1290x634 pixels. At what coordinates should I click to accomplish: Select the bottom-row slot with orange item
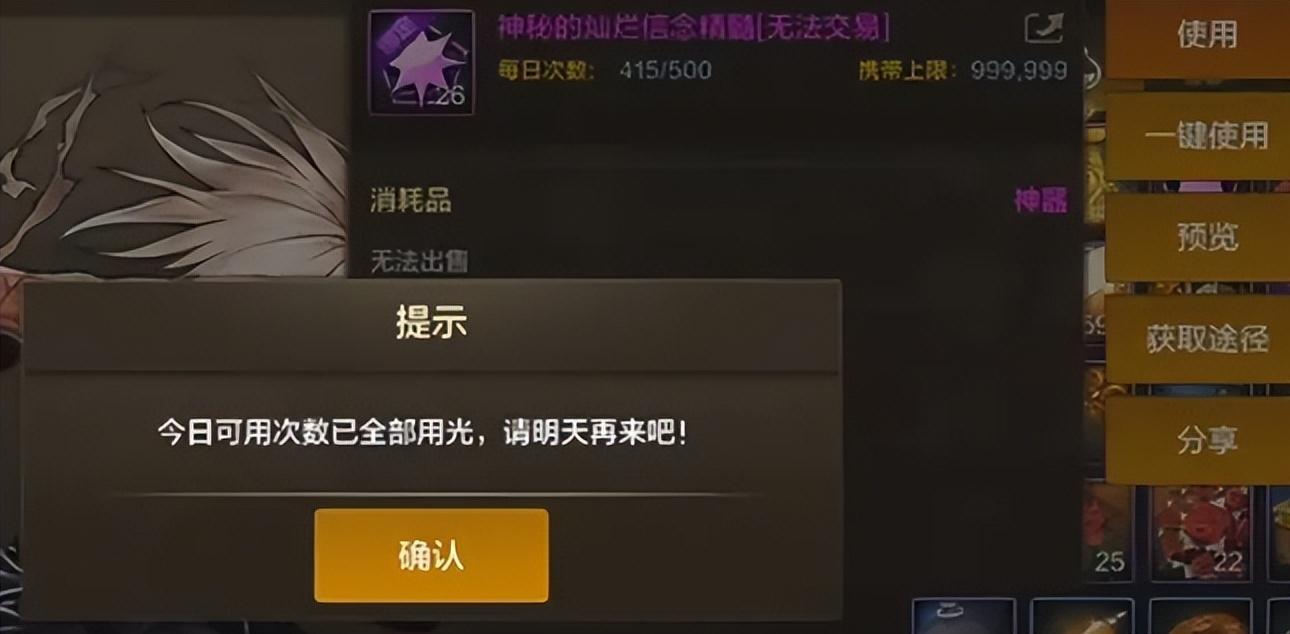point(1201,616)
